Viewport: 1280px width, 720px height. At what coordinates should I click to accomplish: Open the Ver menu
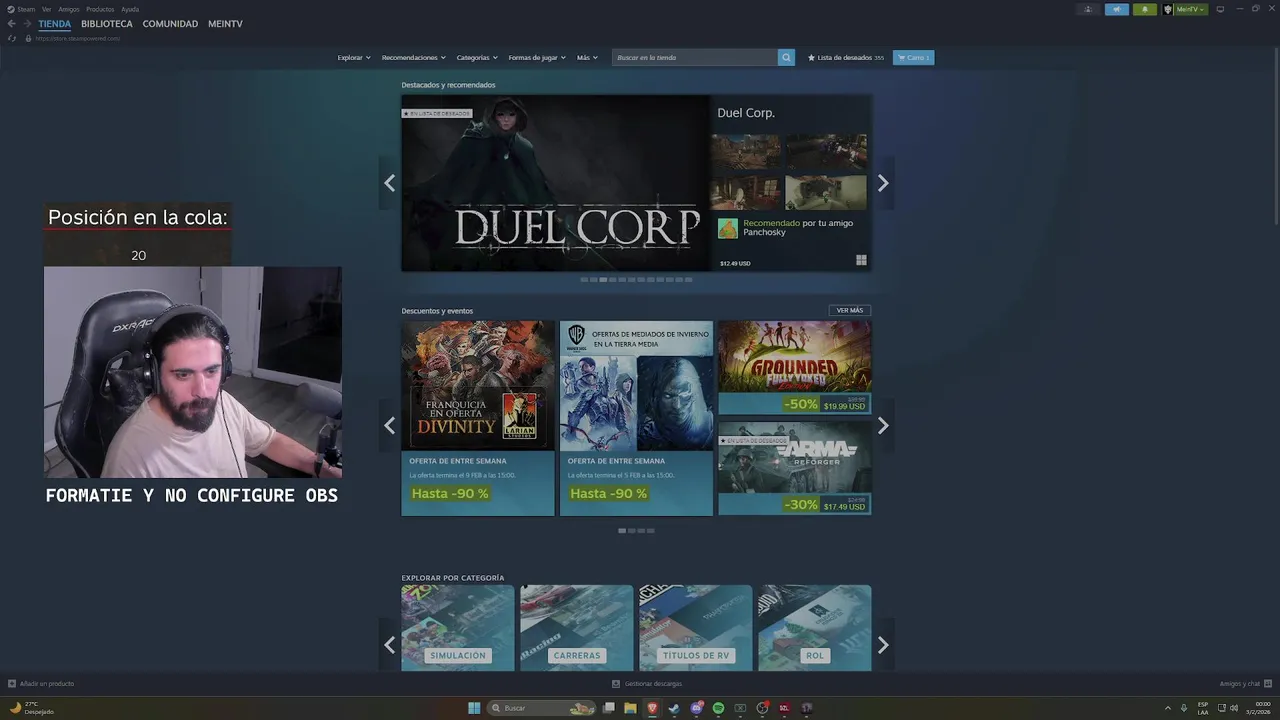click(x=46, y=9)
